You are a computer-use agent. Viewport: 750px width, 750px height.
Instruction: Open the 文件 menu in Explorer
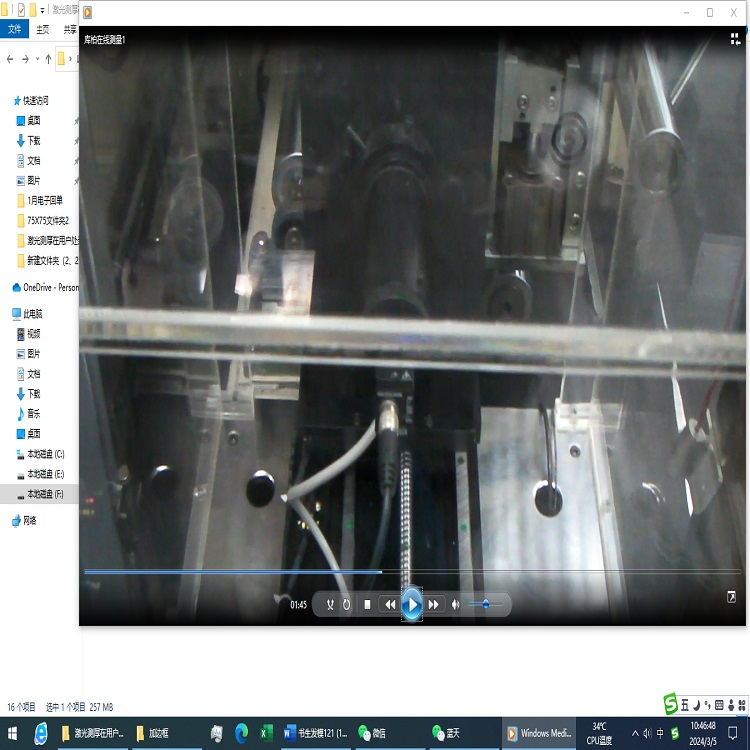tap(15, 30)
